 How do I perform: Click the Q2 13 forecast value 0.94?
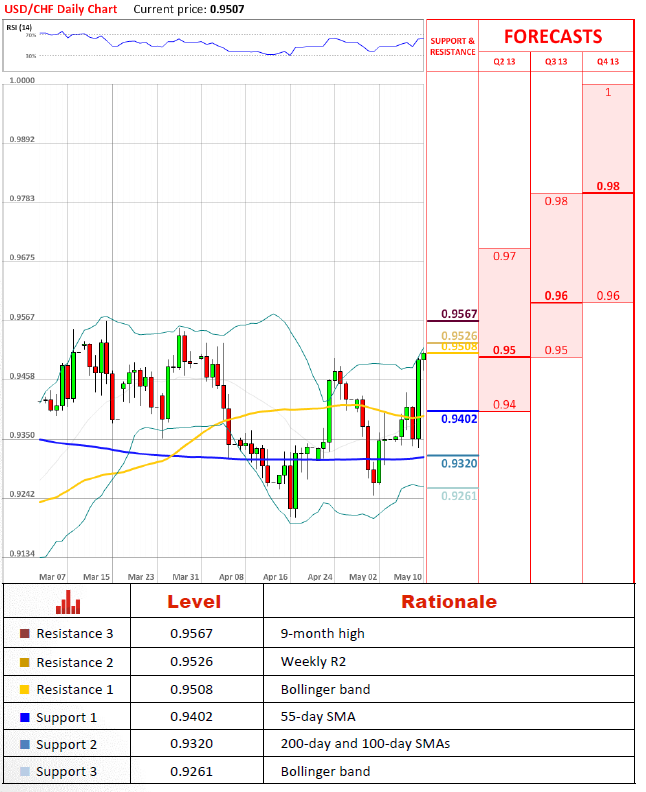click(x=505, y=404)
